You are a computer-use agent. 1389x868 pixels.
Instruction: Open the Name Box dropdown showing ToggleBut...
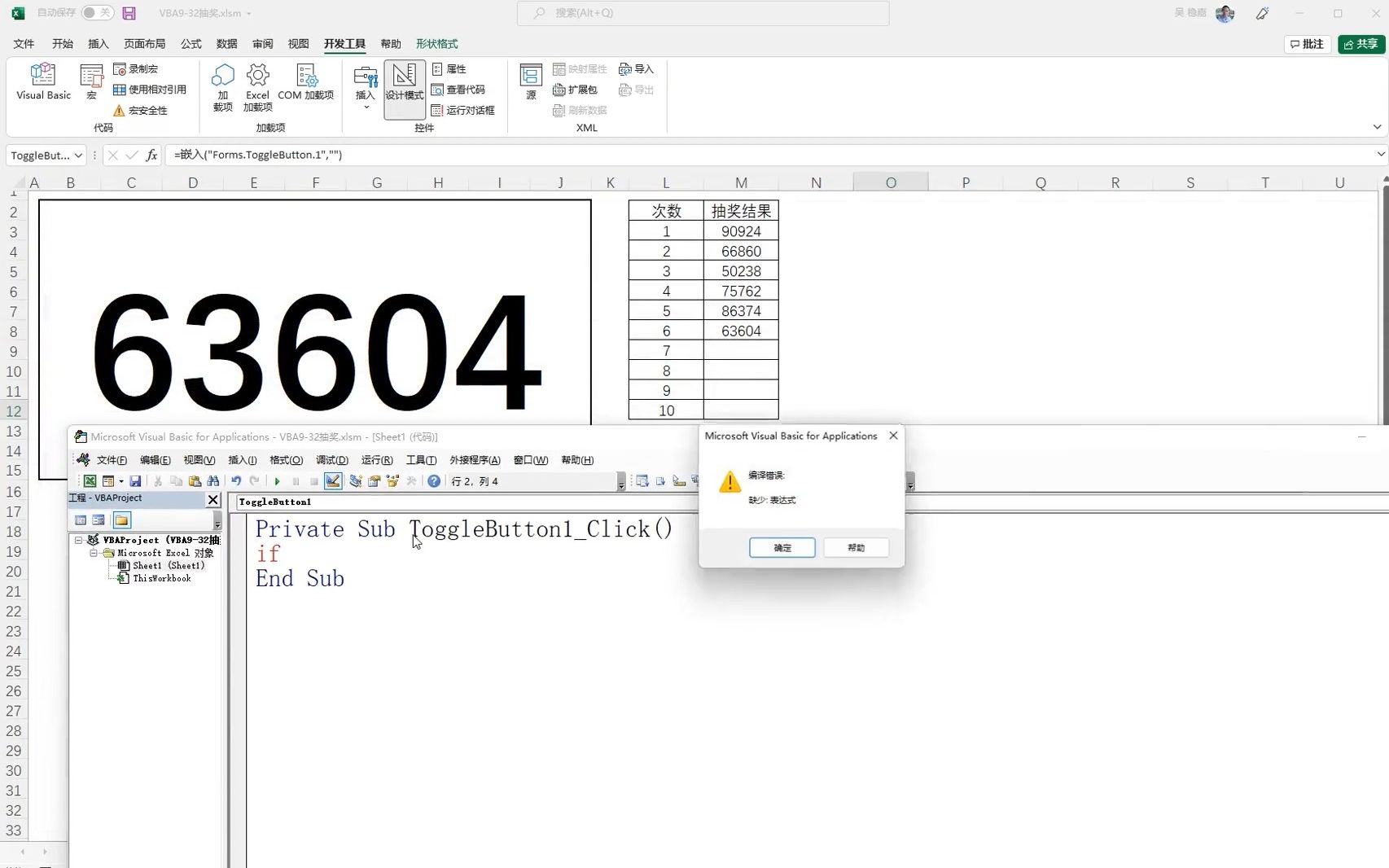[x=80, y=155]
